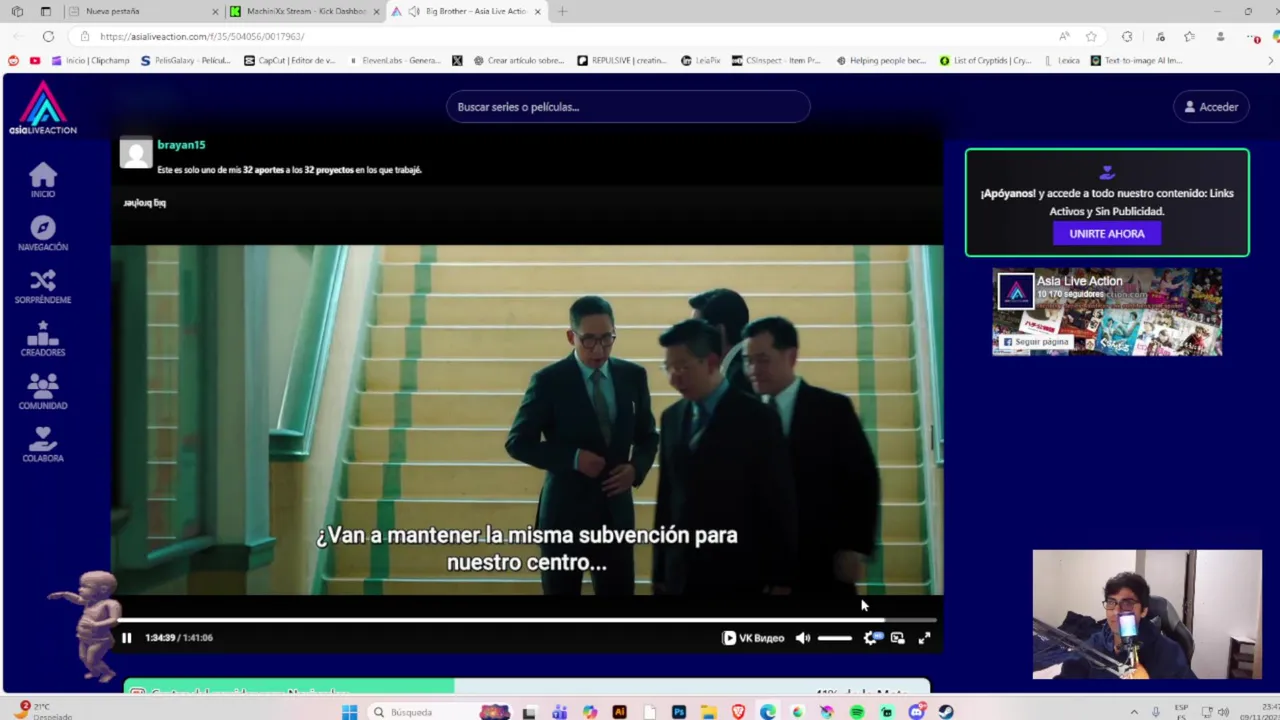
Task: Click the browser address bar
Action: click(560, 36)
